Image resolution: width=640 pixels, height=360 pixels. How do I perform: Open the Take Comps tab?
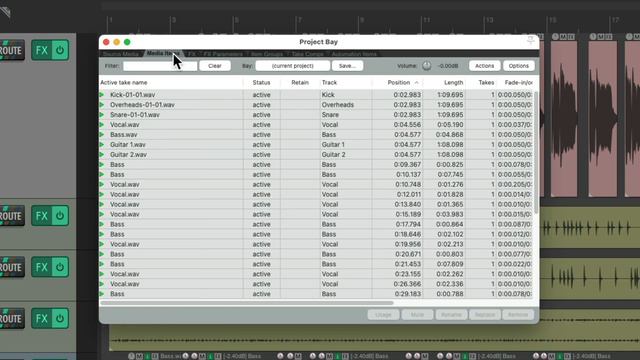(x=307, y=54)
